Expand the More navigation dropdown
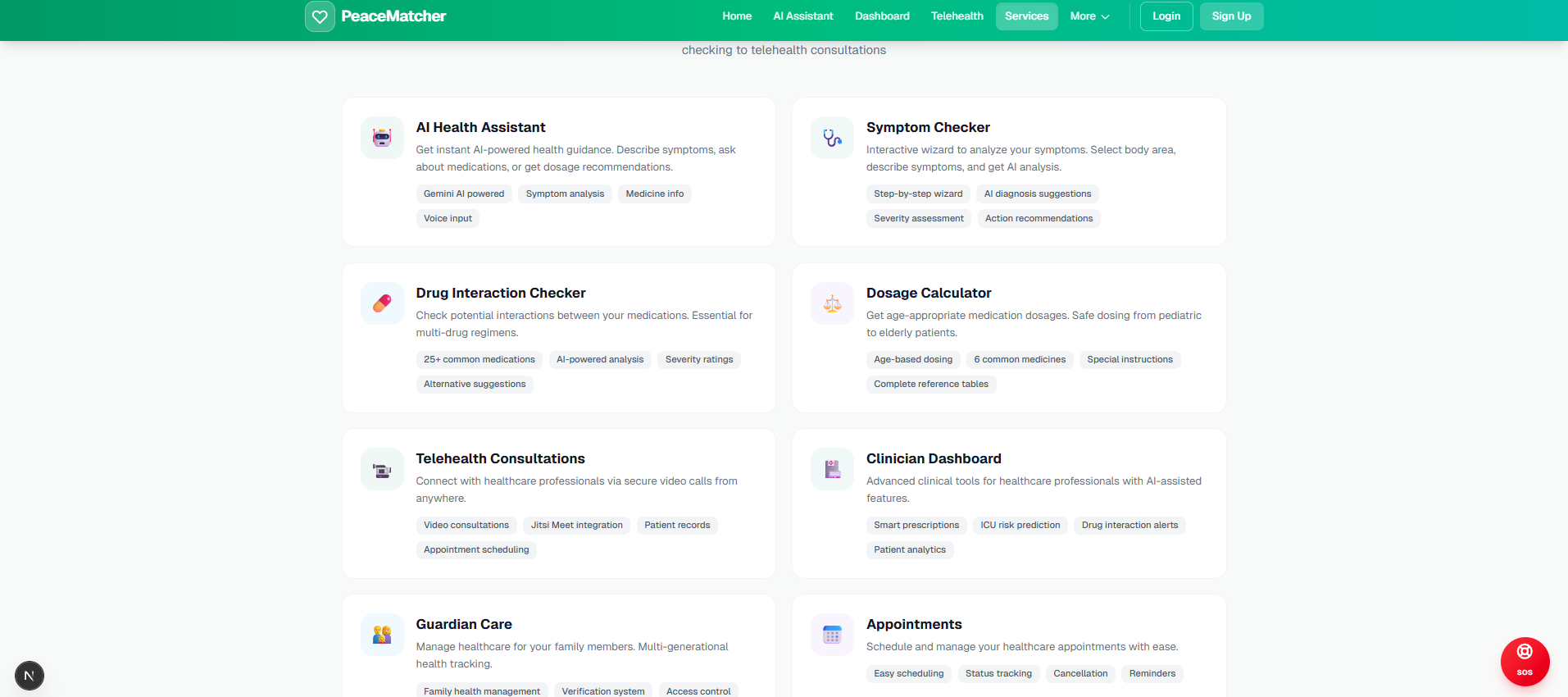This screenshot has height=697, width=1568. (x=1089, y=16)
